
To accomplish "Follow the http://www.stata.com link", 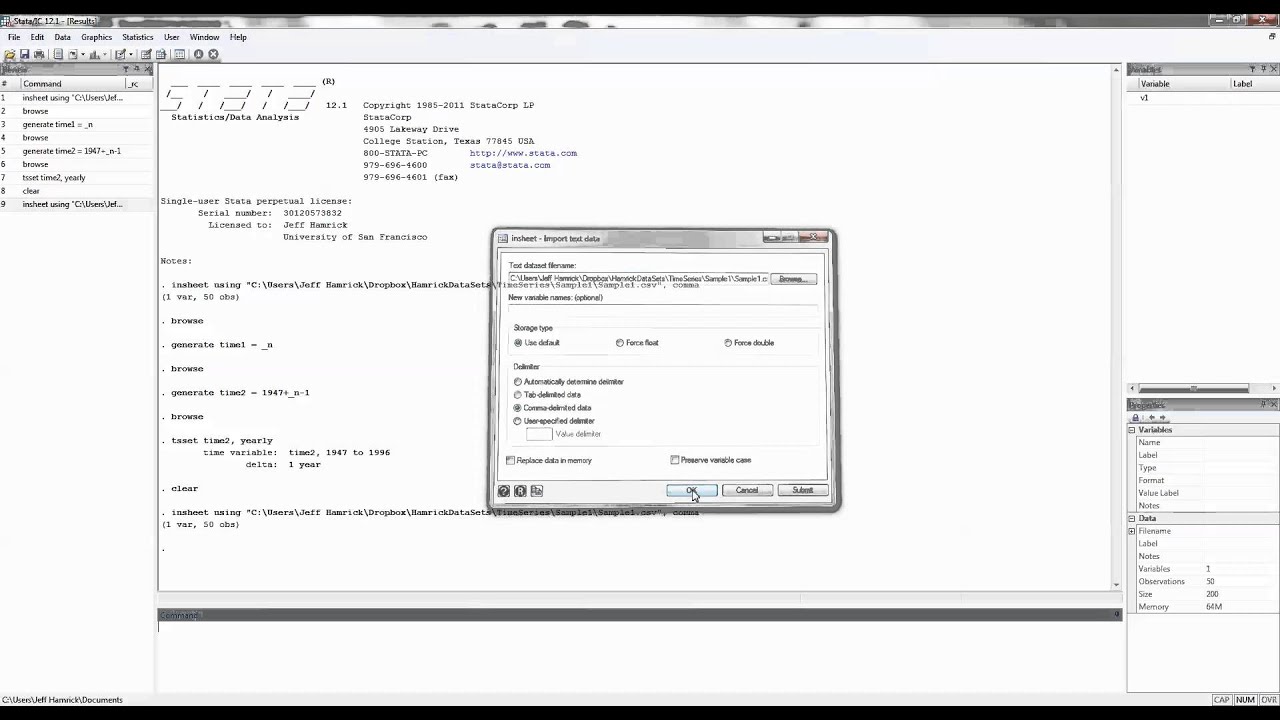I will pyautogui.click(x=523, y=153).
